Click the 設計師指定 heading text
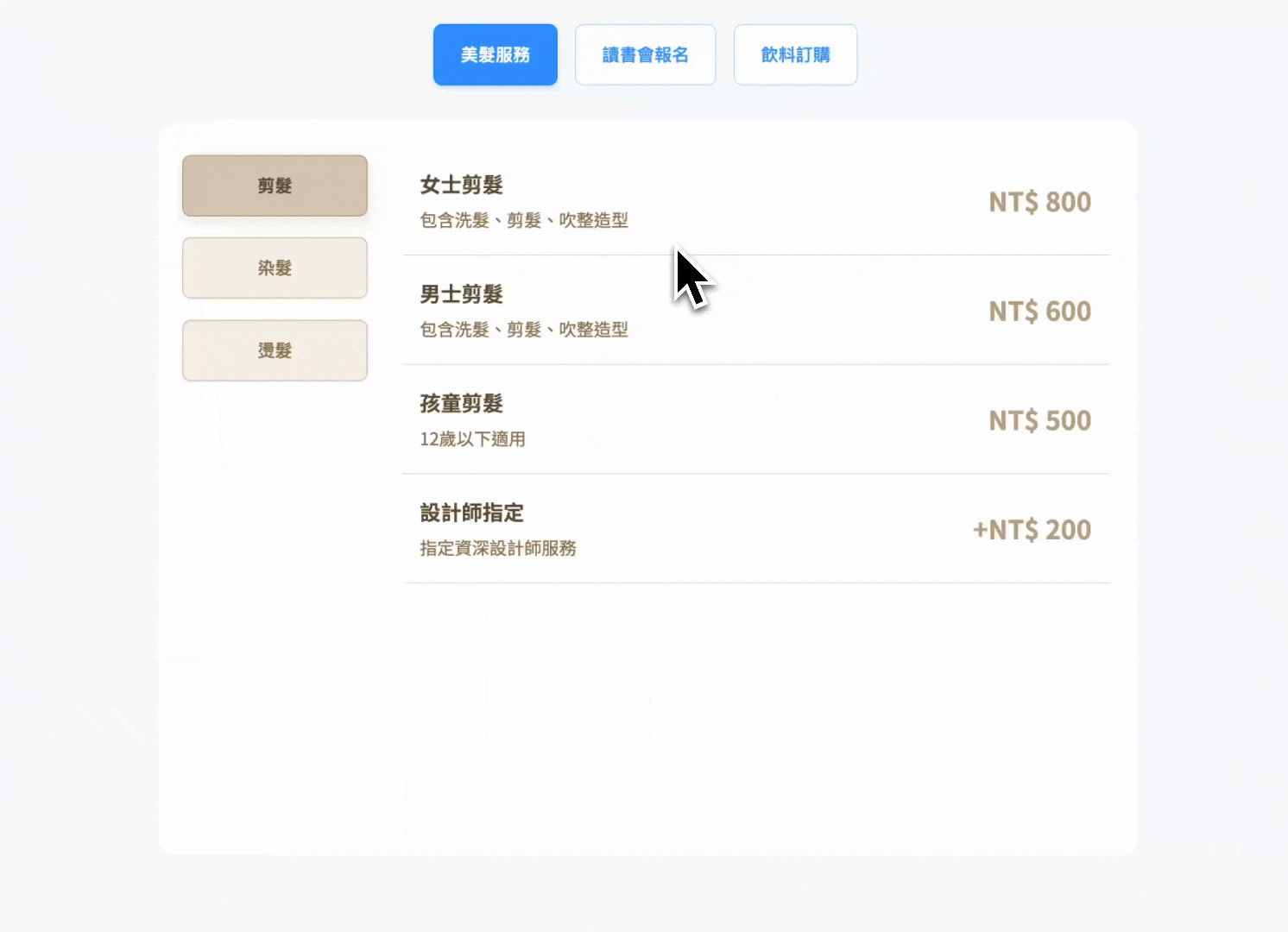1288x932 pixels. pos(470,513)
